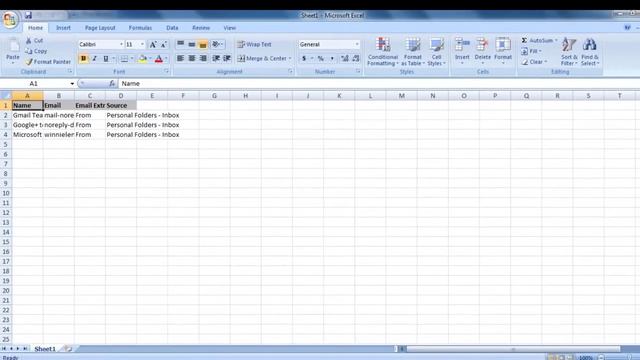This screenshot has width=640, height=360.
Task: Click AutoSum button
Action: pos(537,40)
